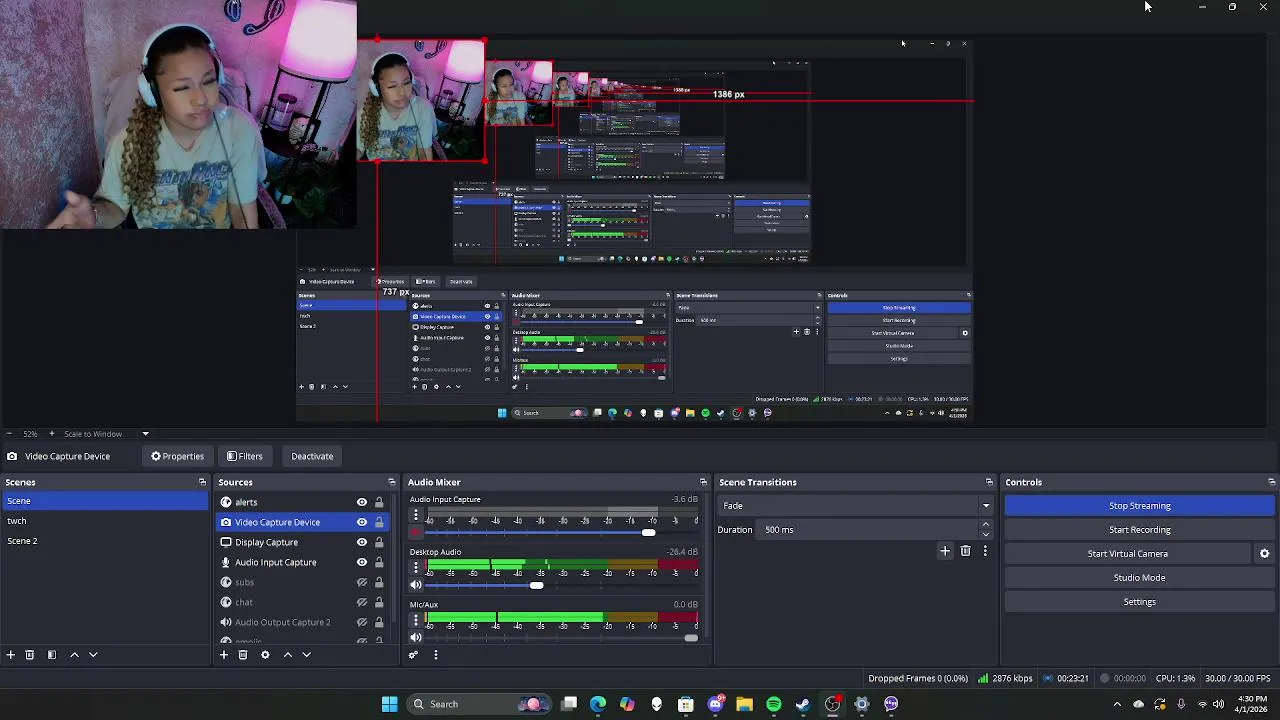1280x720 pixels.
Task: Add a scene transition with plus icon
Action: (x=945, y=551)
